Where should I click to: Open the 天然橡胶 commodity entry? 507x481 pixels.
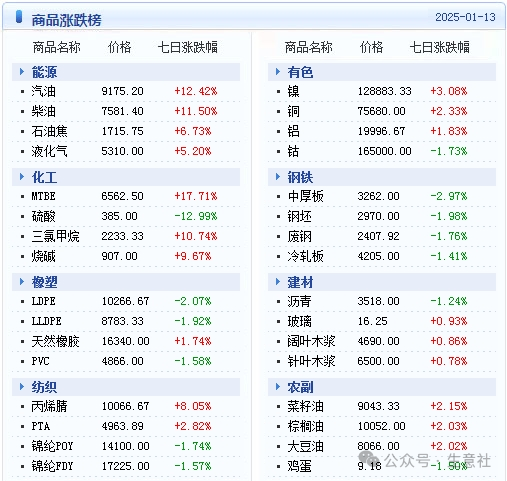(55, 341)
